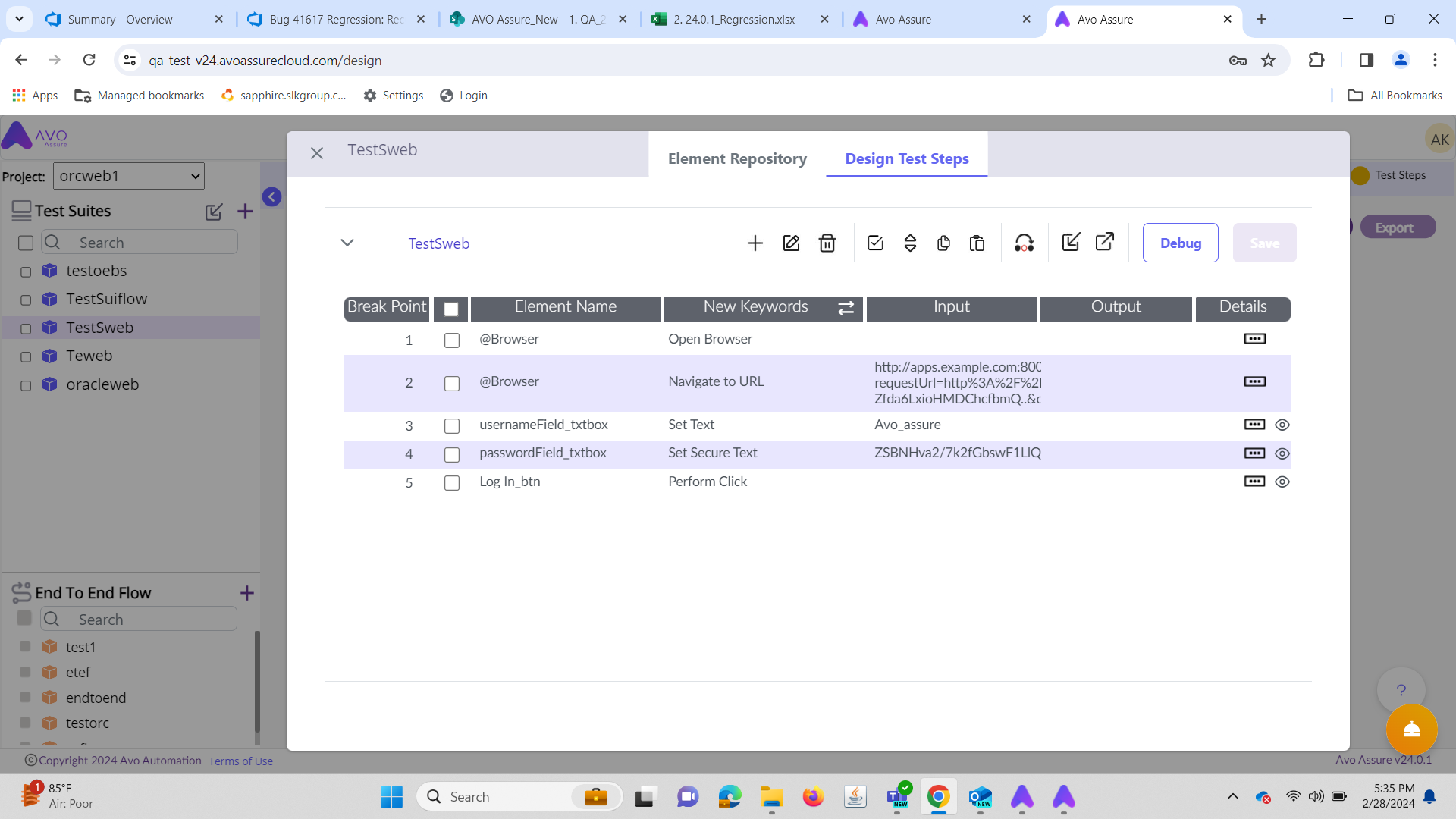The height and width of the screenshot is (819, 1456).
Task: Select the TestSweb suite checkbox in sidebar
Action: click(x=25, y=328)
